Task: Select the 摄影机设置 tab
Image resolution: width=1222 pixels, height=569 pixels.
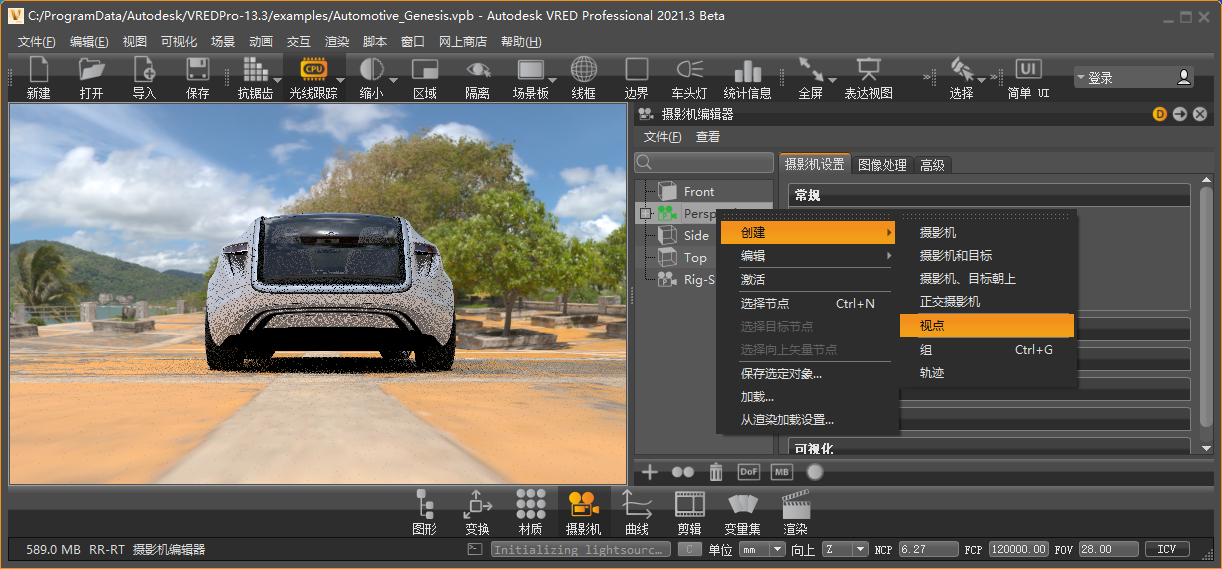Action: pyautogui.click(x=814, y=164)
